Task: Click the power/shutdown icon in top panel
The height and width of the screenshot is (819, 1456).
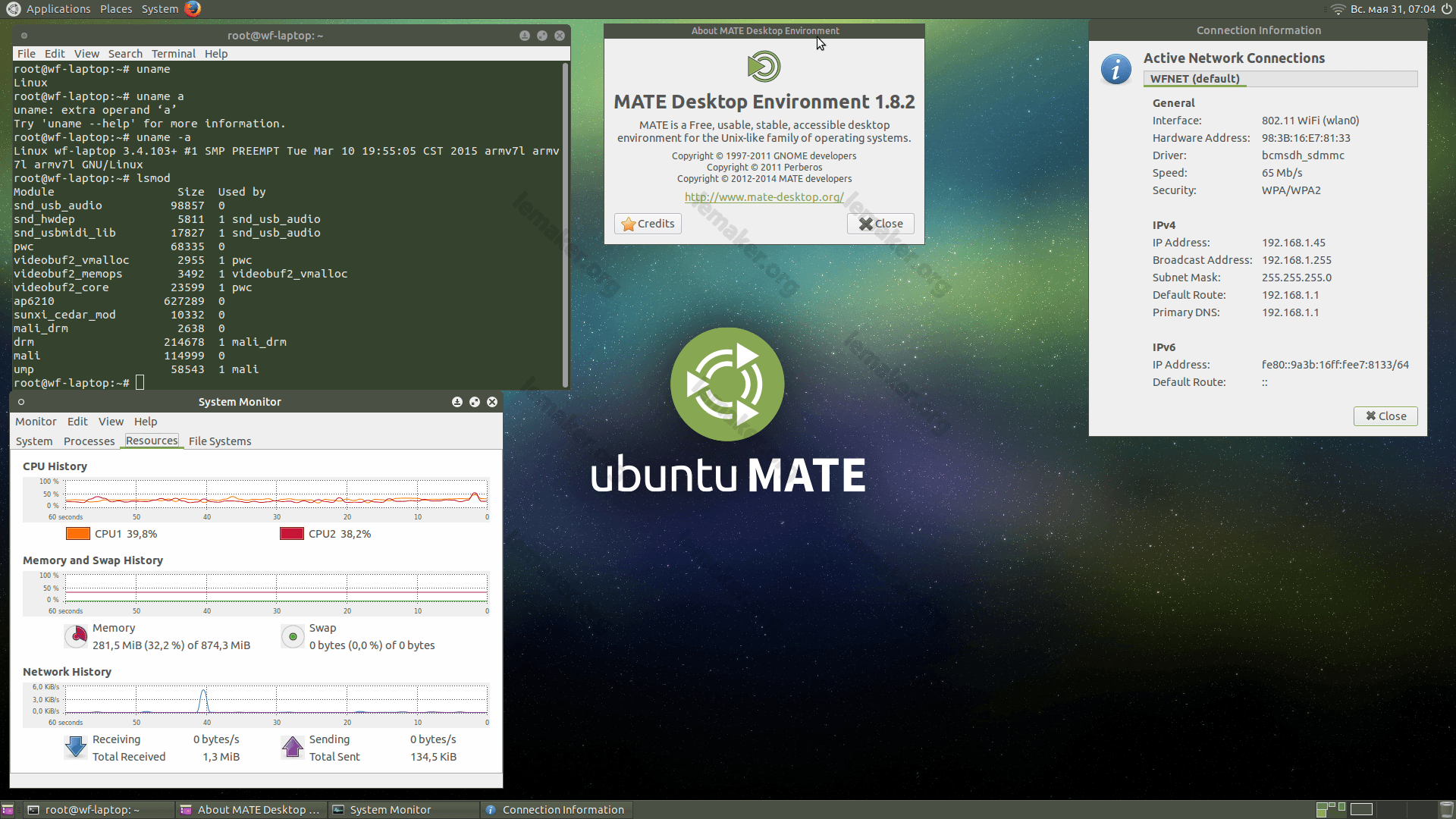Action: 1446,9
